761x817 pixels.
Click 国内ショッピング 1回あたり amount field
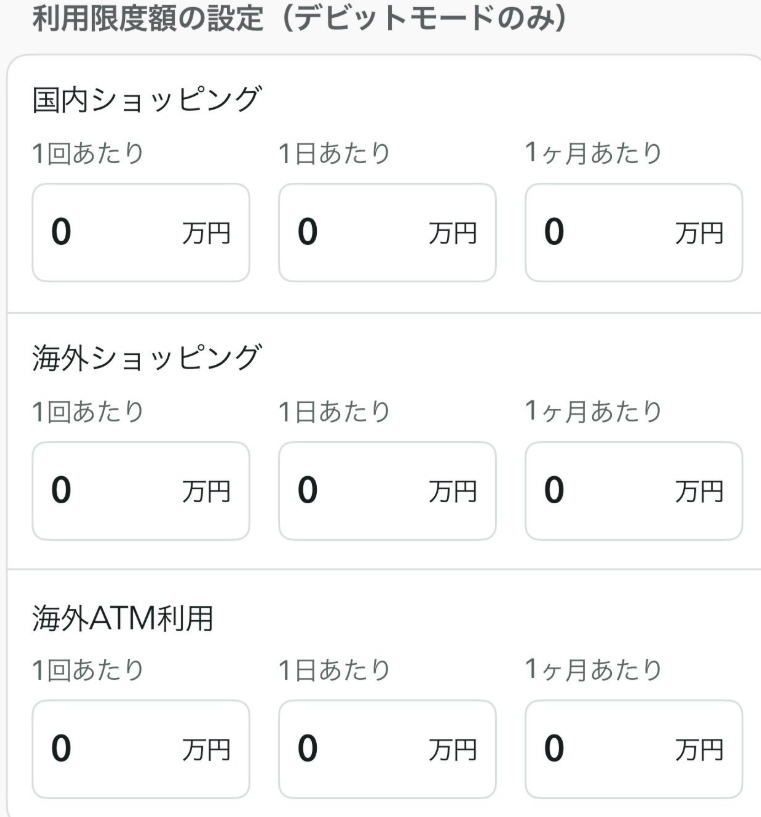click(x=110, y=232)
